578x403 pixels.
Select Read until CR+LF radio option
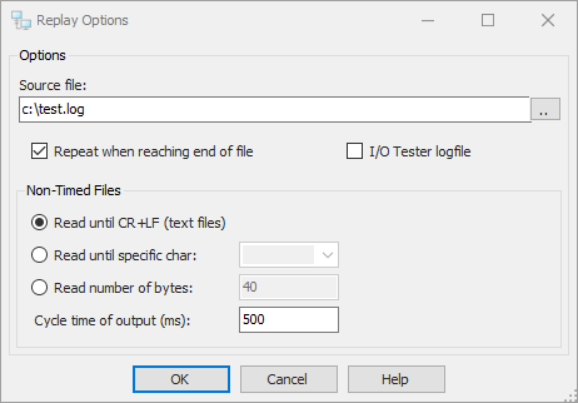[x=39, y=223]
